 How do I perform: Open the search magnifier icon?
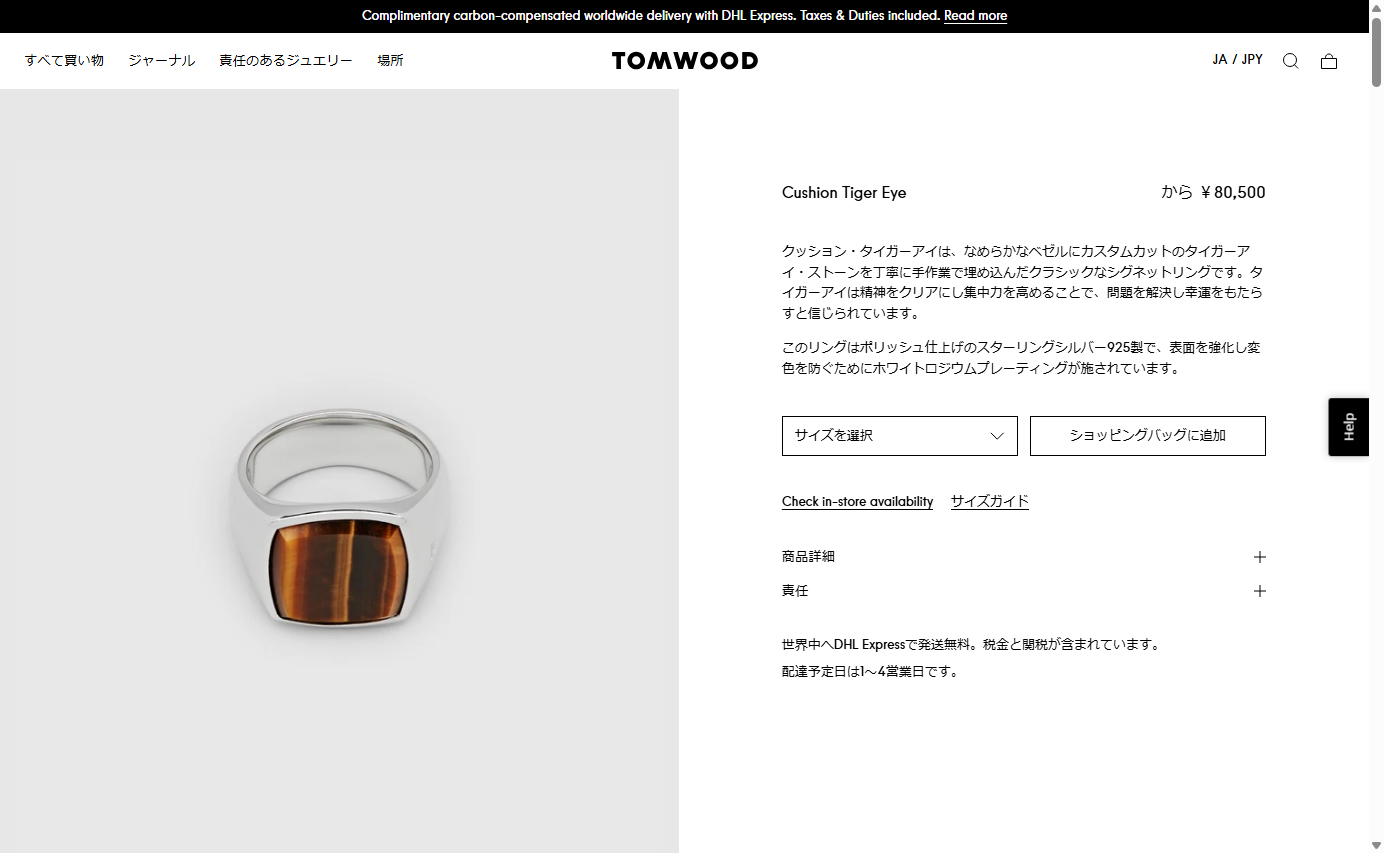[1291, 61]
